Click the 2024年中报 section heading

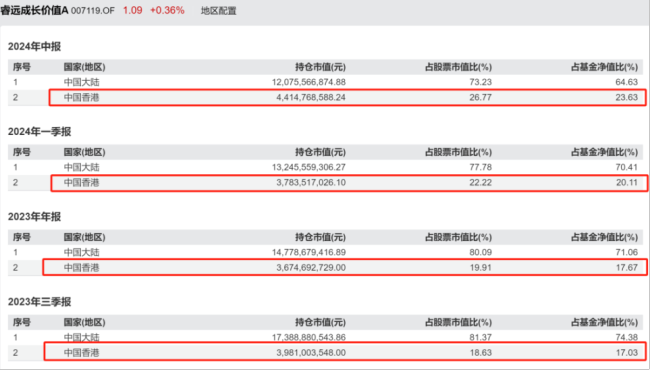tap(34, 46)
